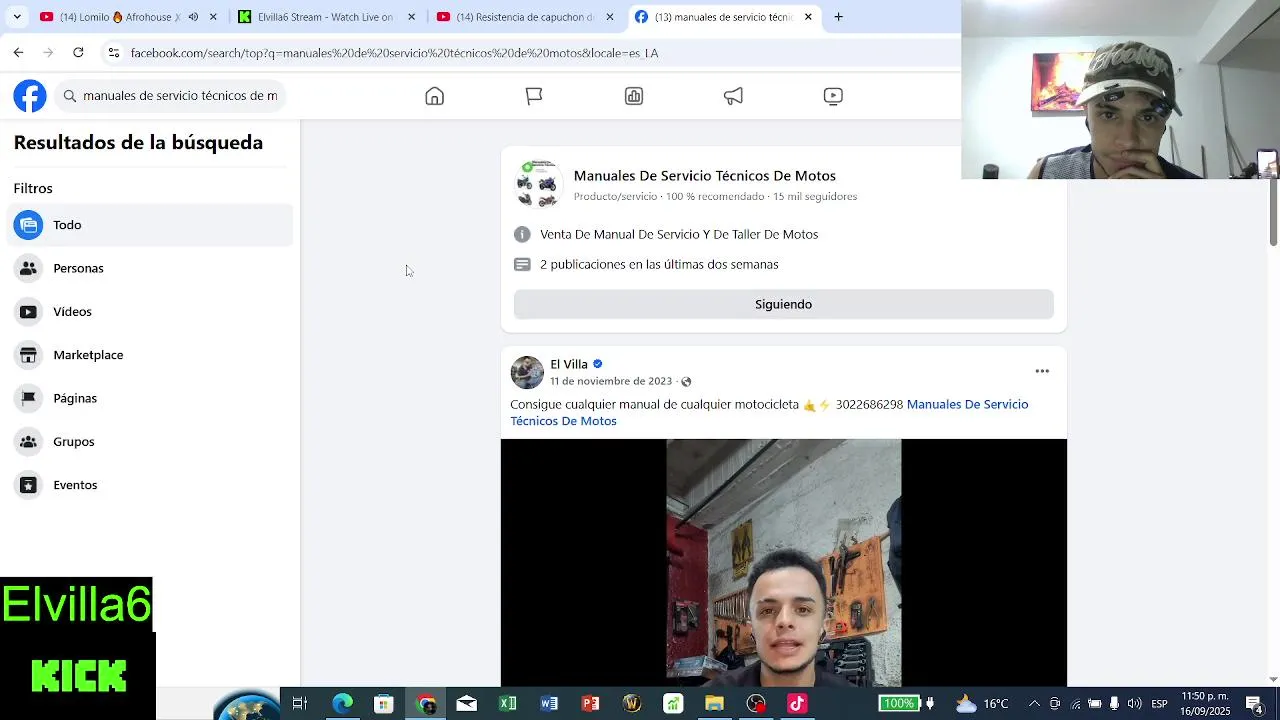Open the W gold circle taskbar app
The height and width of the screenshot is (720, 1280).
632,704
